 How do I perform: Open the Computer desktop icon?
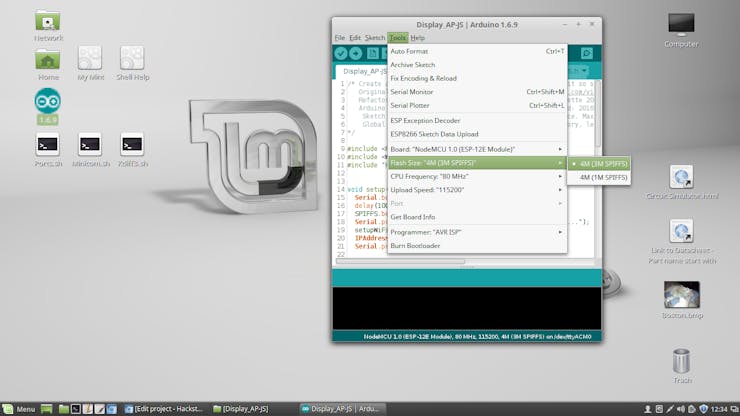click(681, 28)
